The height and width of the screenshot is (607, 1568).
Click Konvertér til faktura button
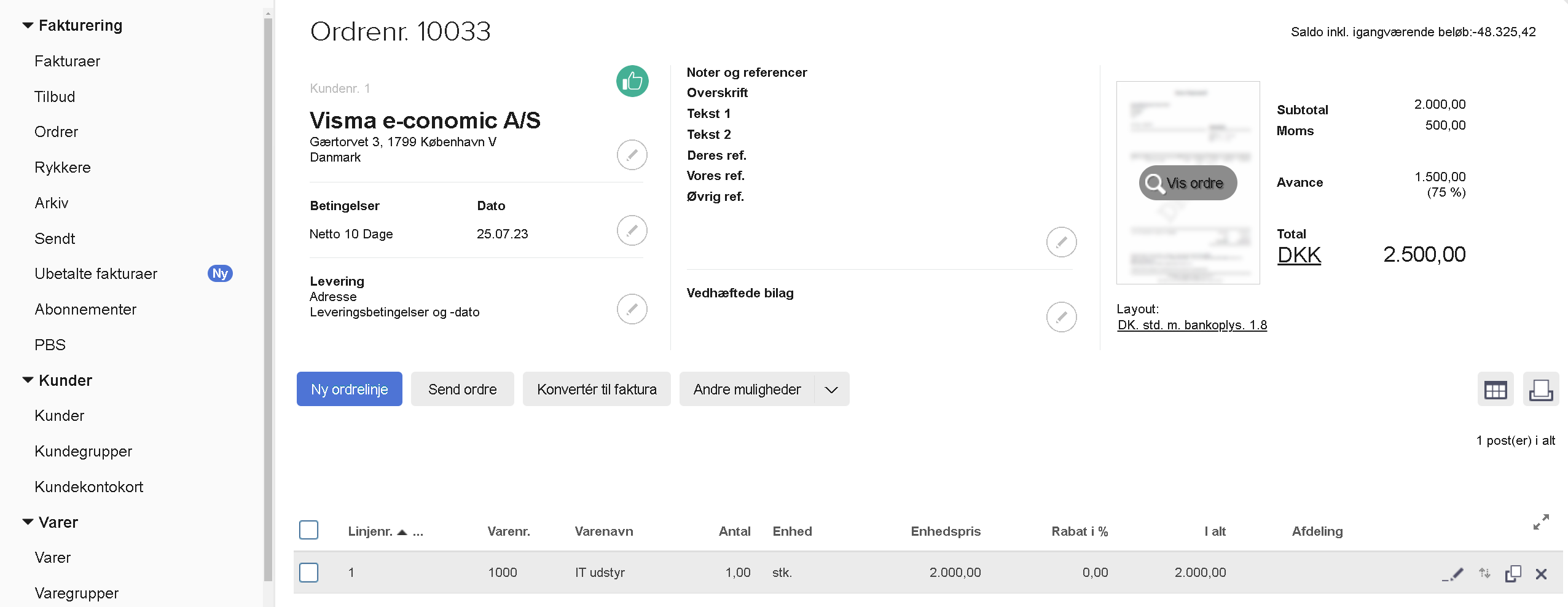click(x=596, y=390)
